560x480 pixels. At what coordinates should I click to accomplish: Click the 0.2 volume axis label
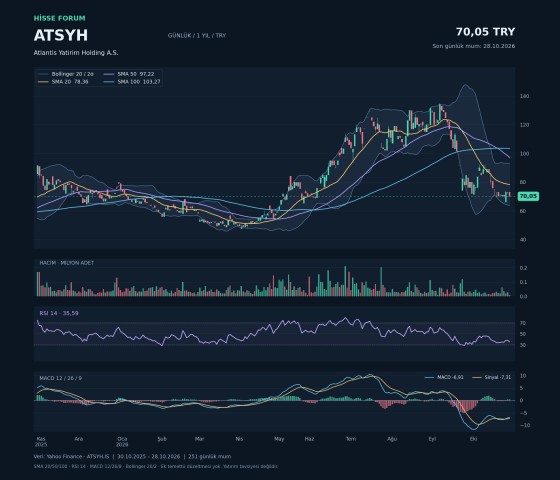pos(523,268)
